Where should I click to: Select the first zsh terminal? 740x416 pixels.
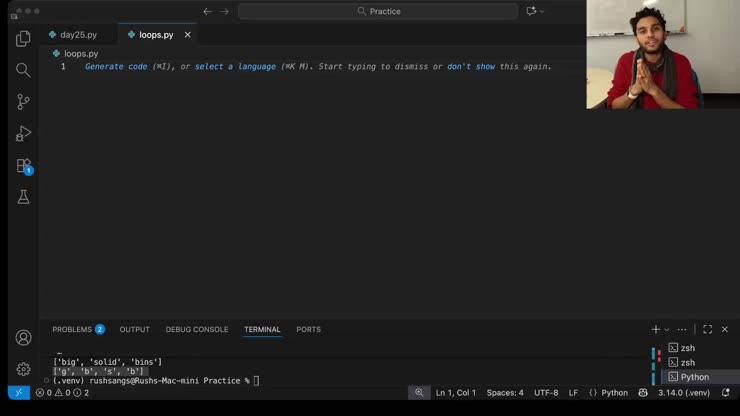pos(701,348)
